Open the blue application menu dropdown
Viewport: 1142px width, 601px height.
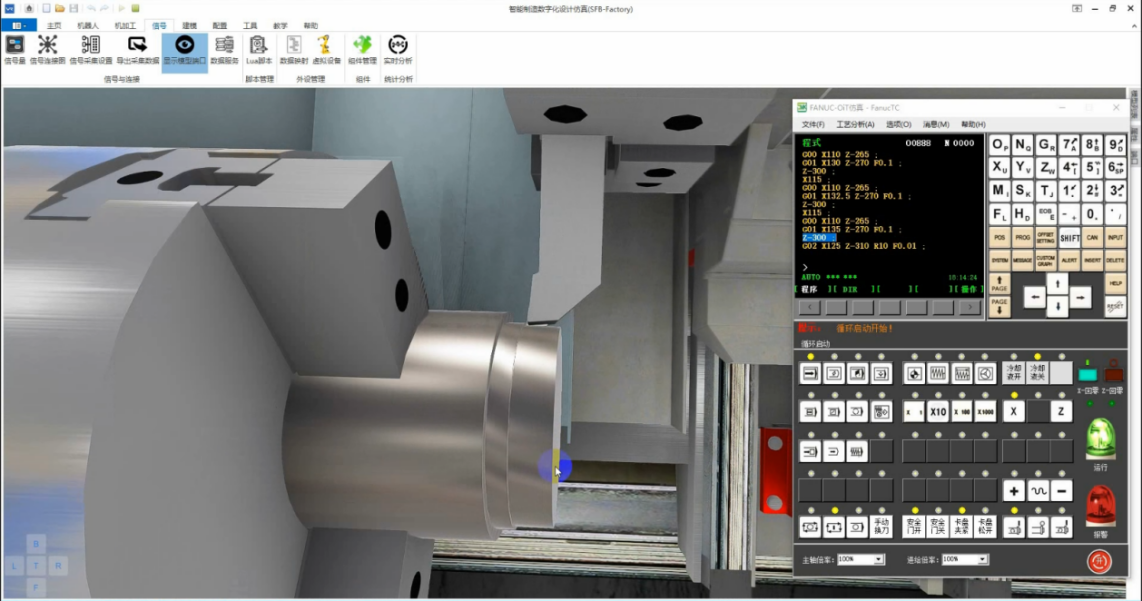18,25
